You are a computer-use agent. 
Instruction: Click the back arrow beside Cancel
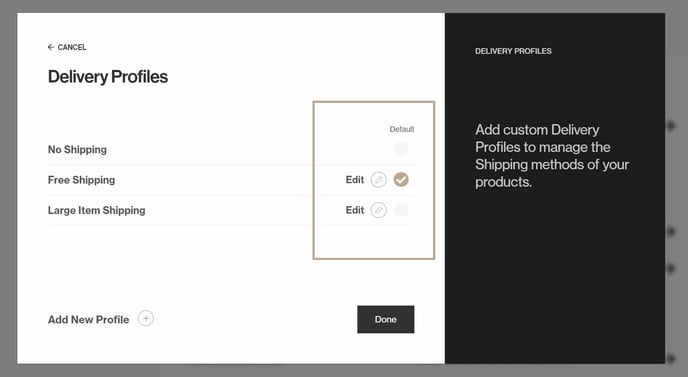pyautogui.click(x=51, y=47)
